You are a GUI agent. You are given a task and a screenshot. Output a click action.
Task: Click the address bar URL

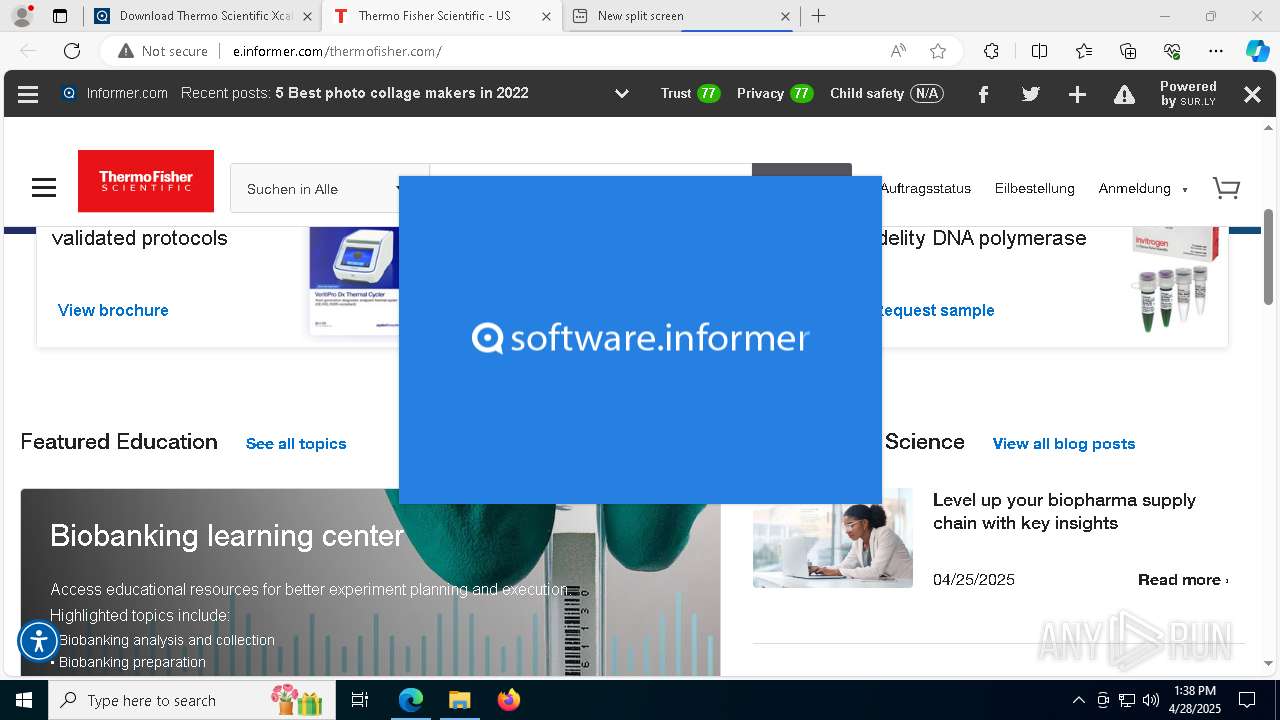337,51
